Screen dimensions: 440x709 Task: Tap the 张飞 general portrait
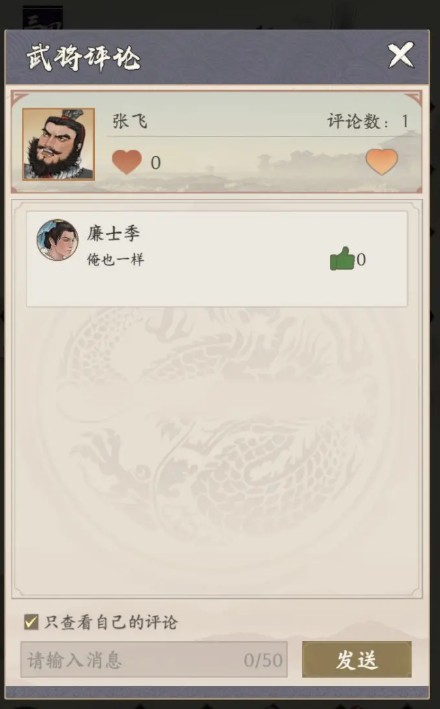click(x=58, y=144)
